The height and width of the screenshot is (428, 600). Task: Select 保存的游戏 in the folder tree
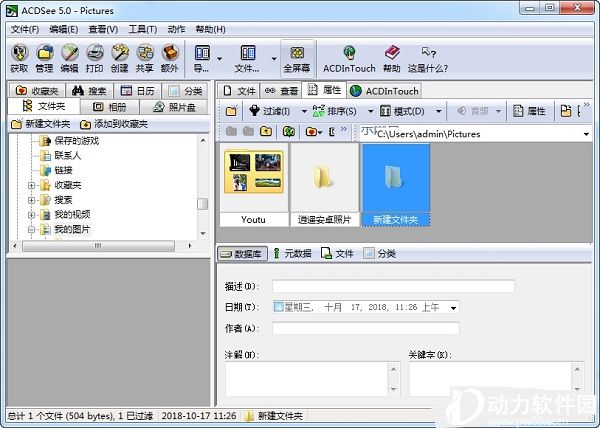coord(77,141)
